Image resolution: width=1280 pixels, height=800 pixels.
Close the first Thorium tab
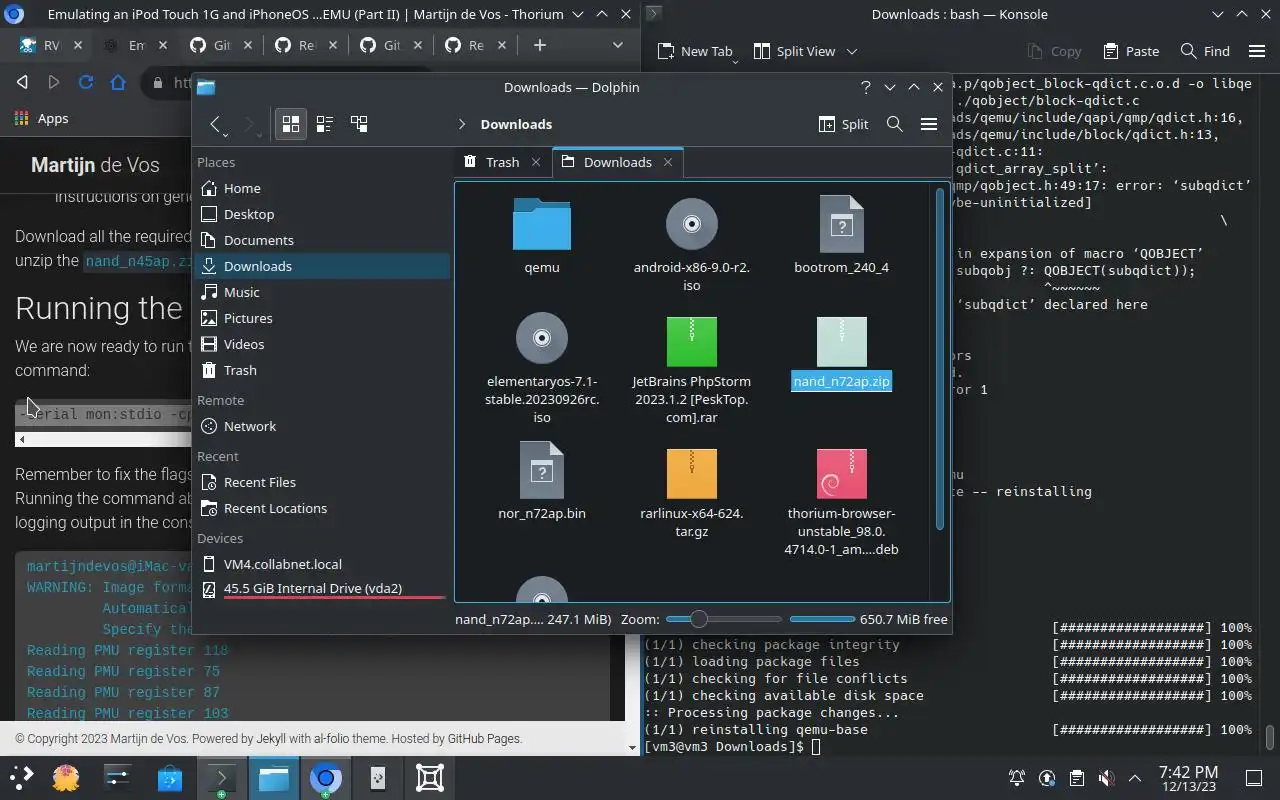click(77, 45)
